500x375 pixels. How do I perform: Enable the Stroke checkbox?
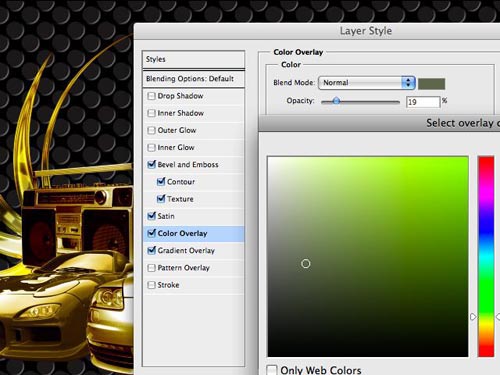point(151,285)
